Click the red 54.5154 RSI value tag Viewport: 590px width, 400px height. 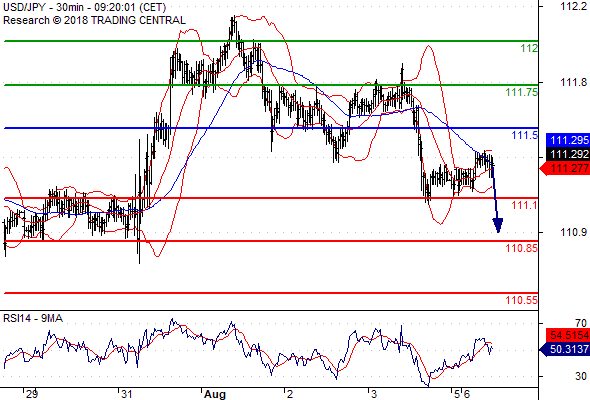click(x=568, y=335)
